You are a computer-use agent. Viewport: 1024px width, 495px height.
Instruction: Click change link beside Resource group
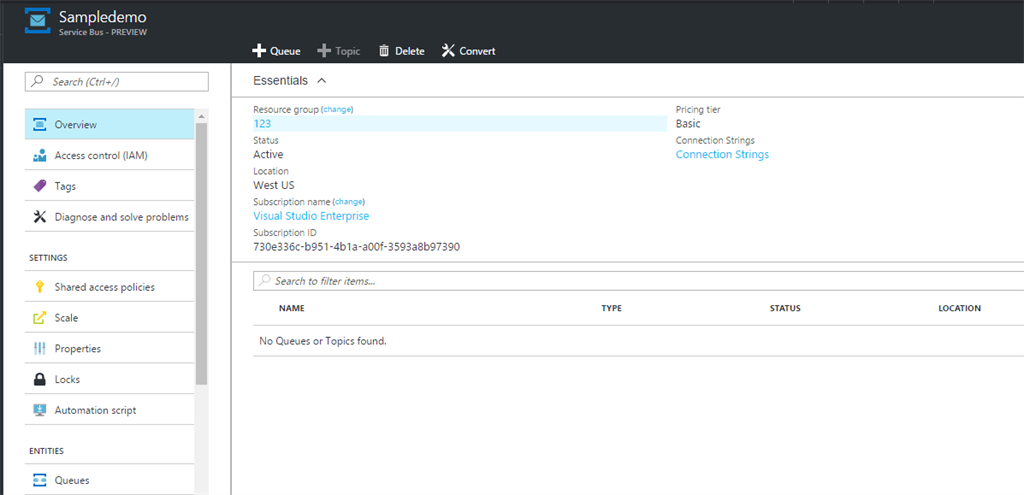coord(337,110)
